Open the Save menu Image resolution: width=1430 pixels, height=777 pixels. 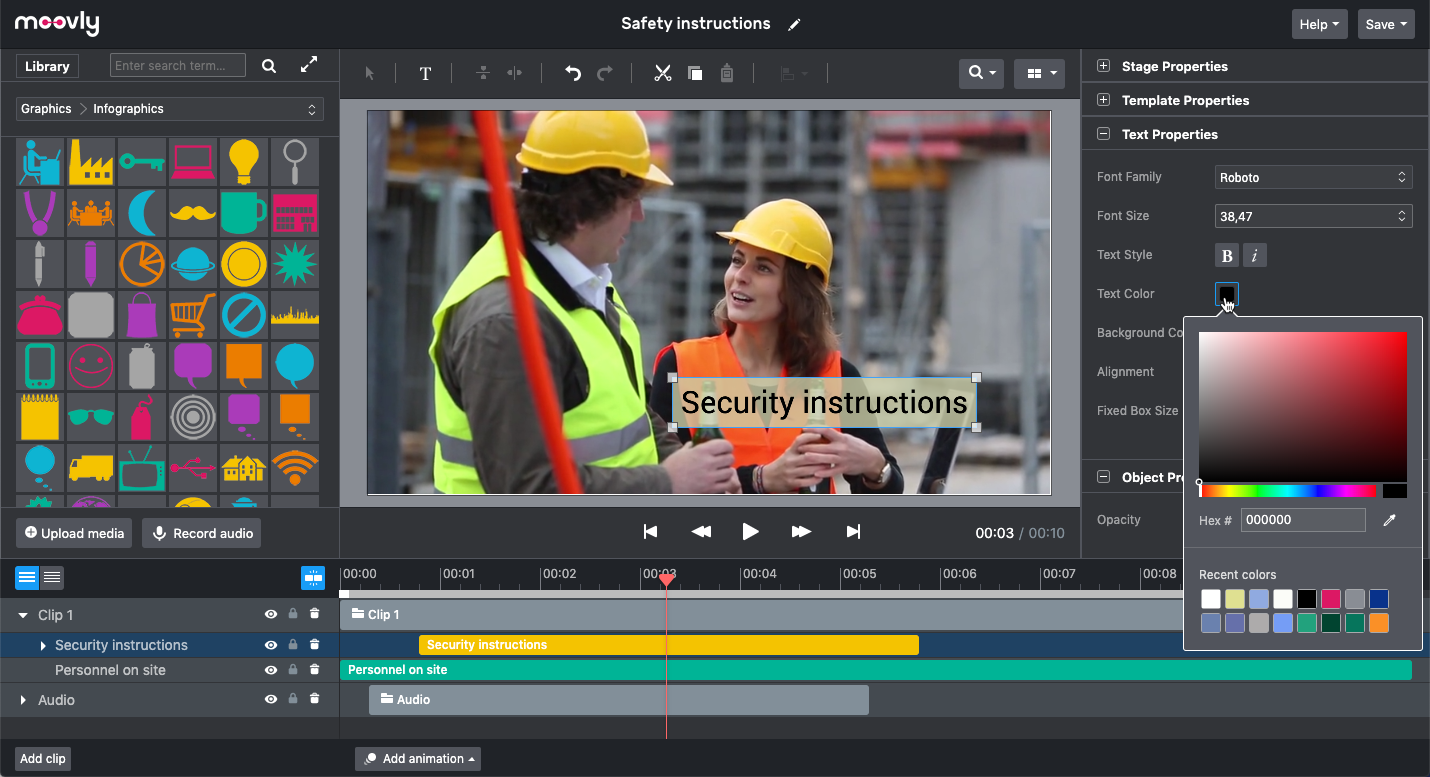[x=1385, y=25]
